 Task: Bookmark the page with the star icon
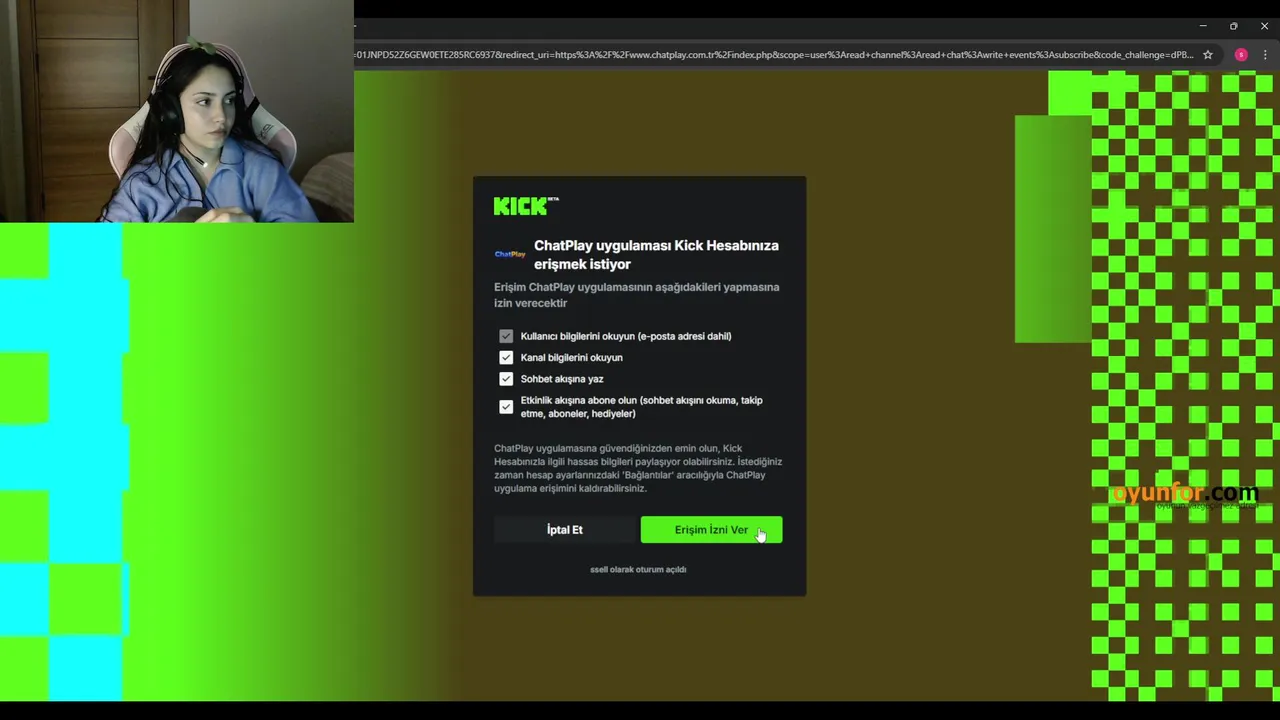coord(1208,55)
